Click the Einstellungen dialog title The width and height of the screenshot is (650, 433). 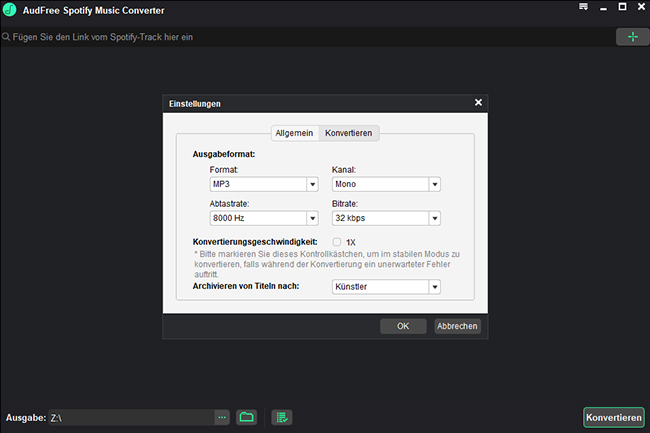click(x=194, y=104)
